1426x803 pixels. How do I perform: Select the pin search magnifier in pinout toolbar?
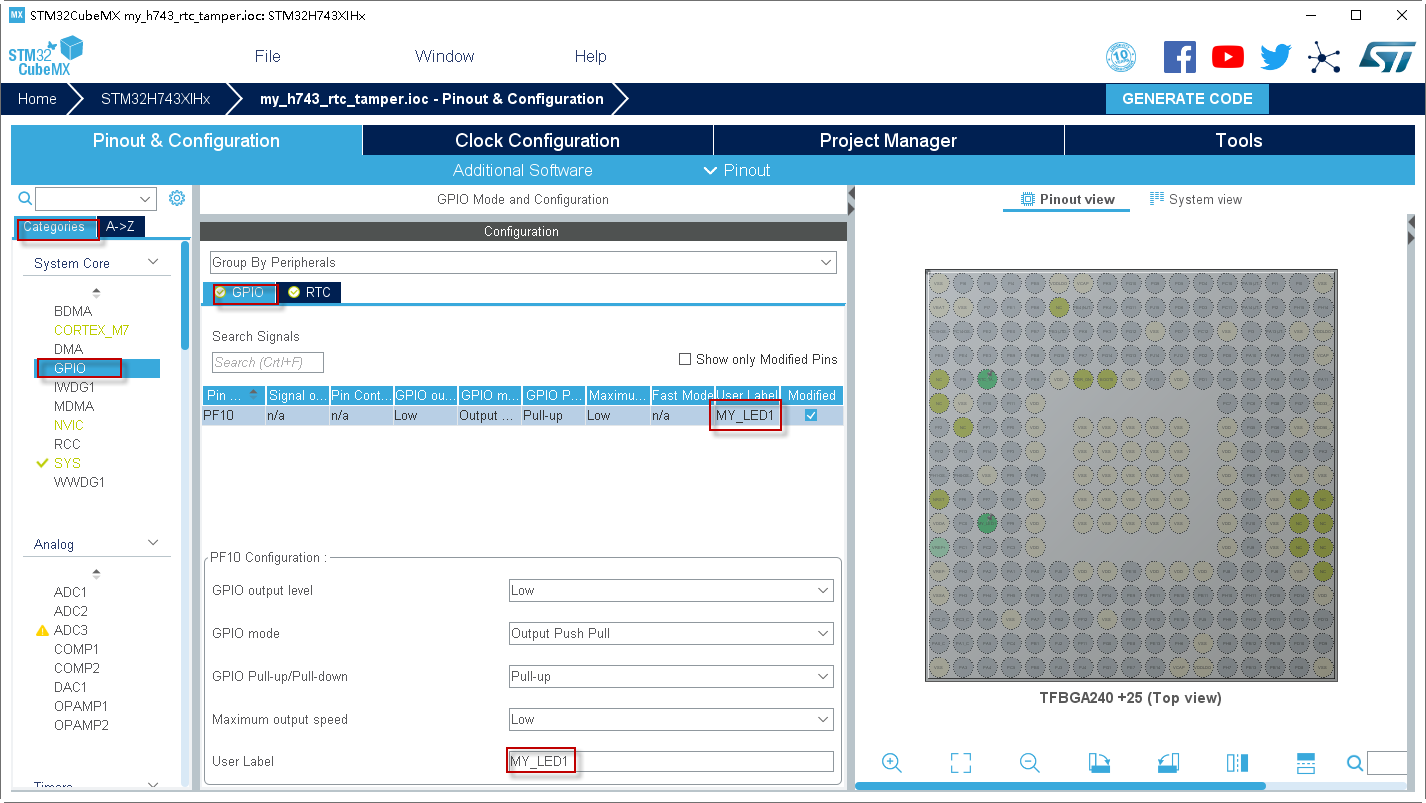click(1355, 762)
